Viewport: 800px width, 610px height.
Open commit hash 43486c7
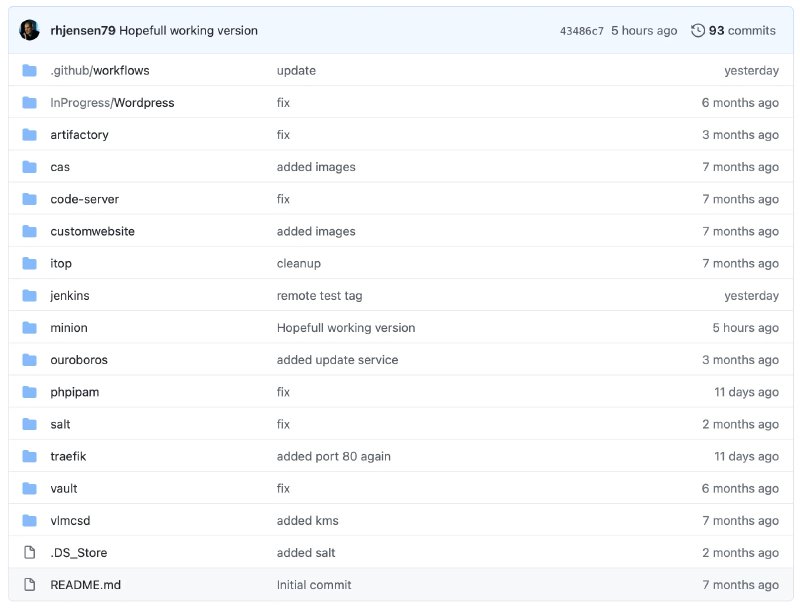[581, 31]
